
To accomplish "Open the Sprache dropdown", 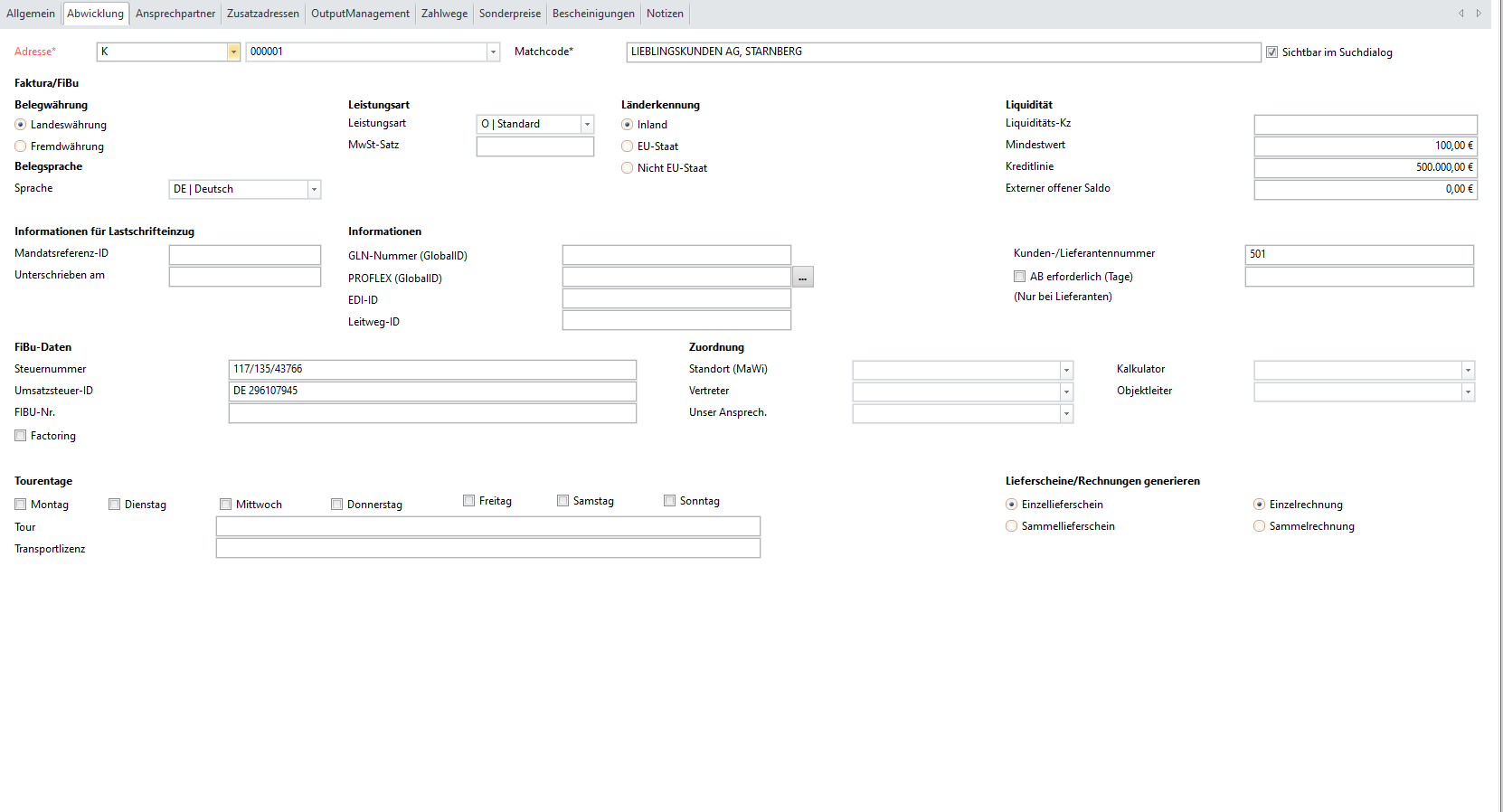I will pyautogui.click(x=314, y=189).
